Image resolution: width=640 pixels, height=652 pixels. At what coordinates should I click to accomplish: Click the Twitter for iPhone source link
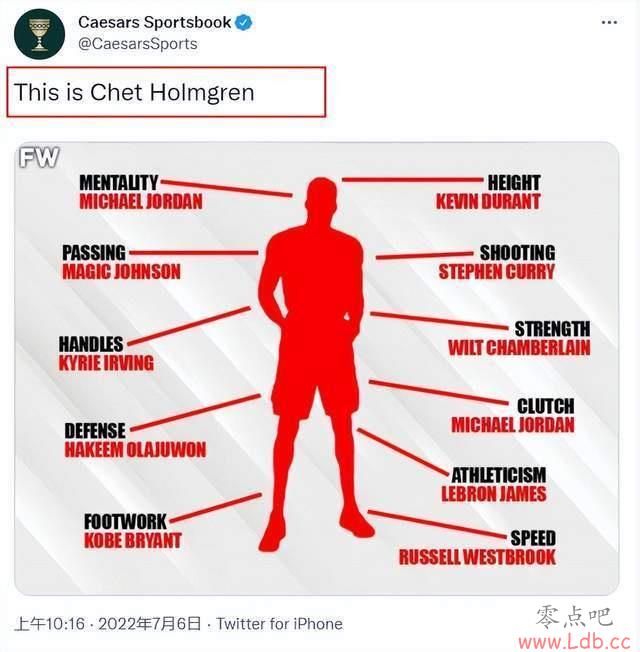click(279, 624)
